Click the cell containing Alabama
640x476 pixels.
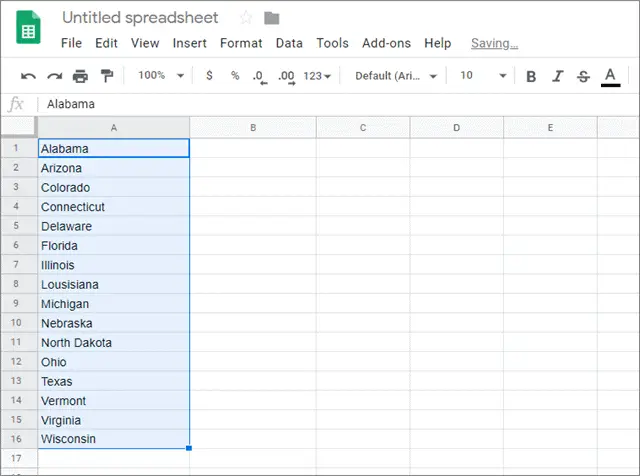tap(114, 148)
